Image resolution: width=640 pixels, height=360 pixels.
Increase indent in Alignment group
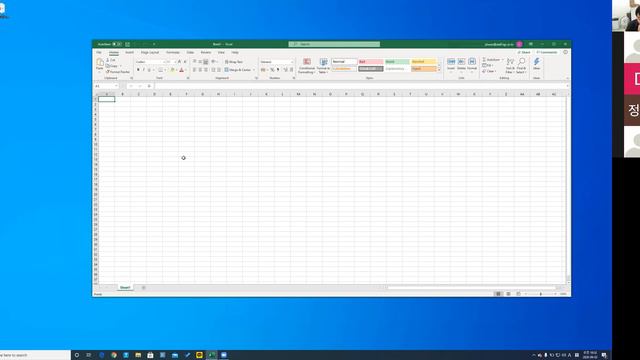pyautogui.click(x=219, y=70)
